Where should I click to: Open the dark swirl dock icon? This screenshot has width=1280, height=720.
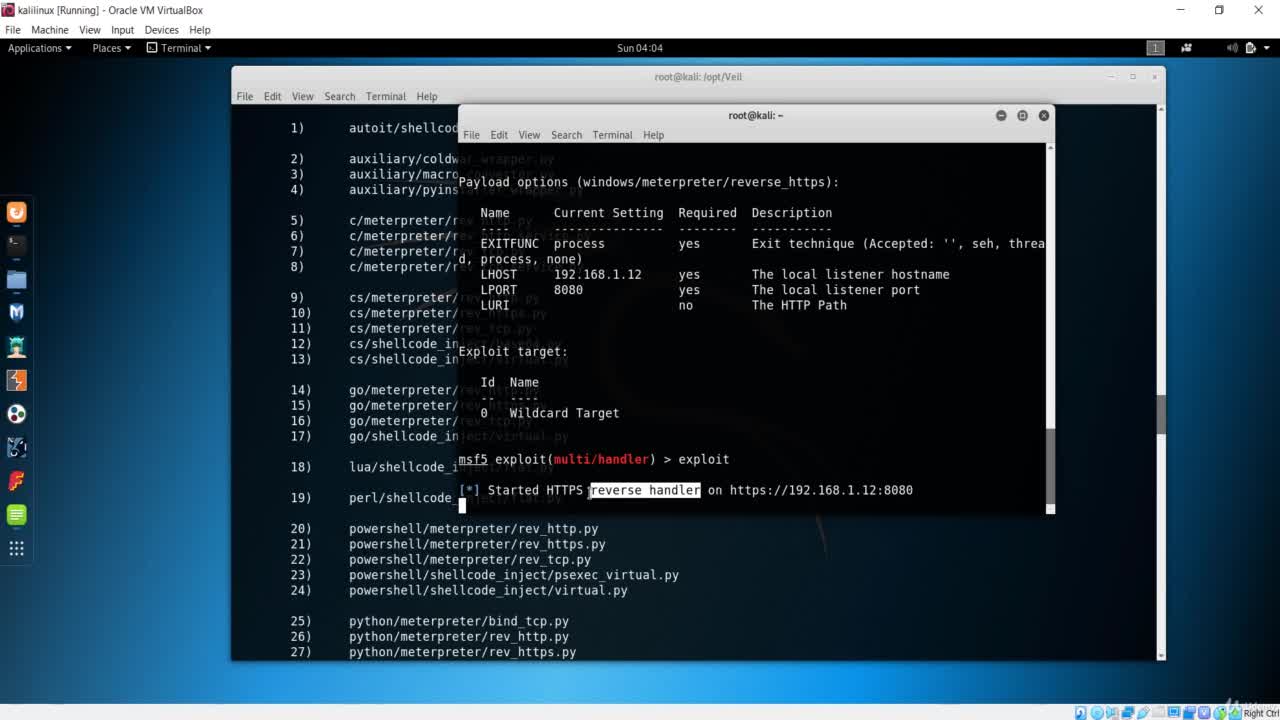click(16, 447)
